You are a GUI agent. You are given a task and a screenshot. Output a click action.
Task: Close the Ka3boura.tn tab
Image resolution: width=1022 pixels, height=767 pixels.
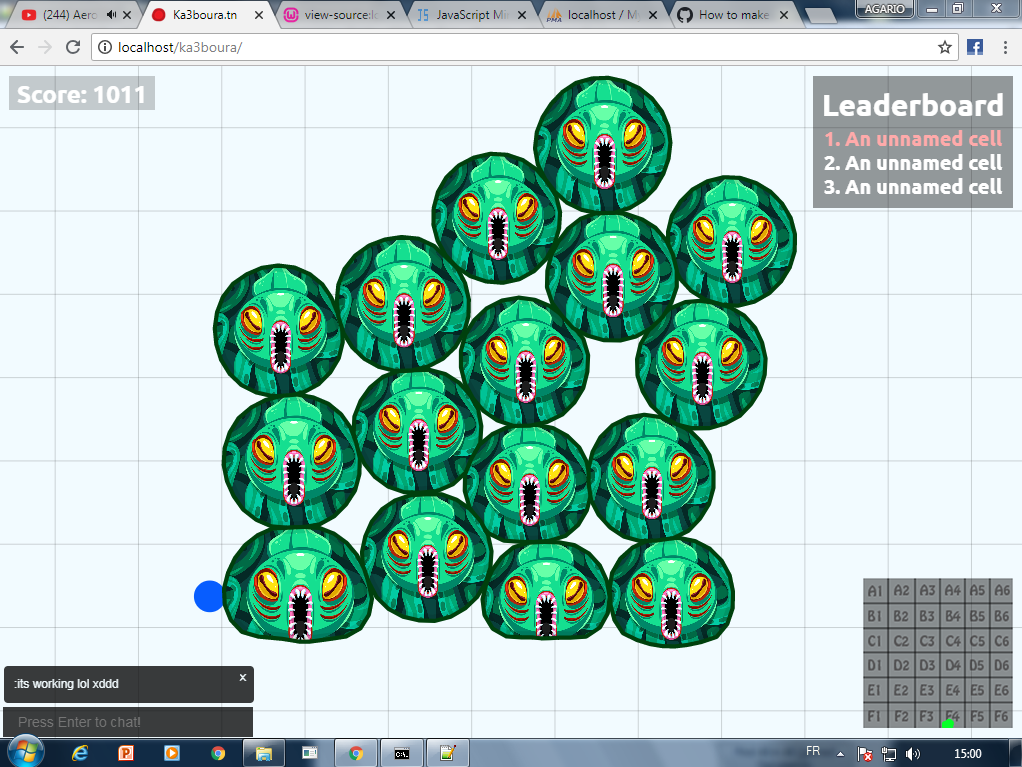tap(259, 15)
